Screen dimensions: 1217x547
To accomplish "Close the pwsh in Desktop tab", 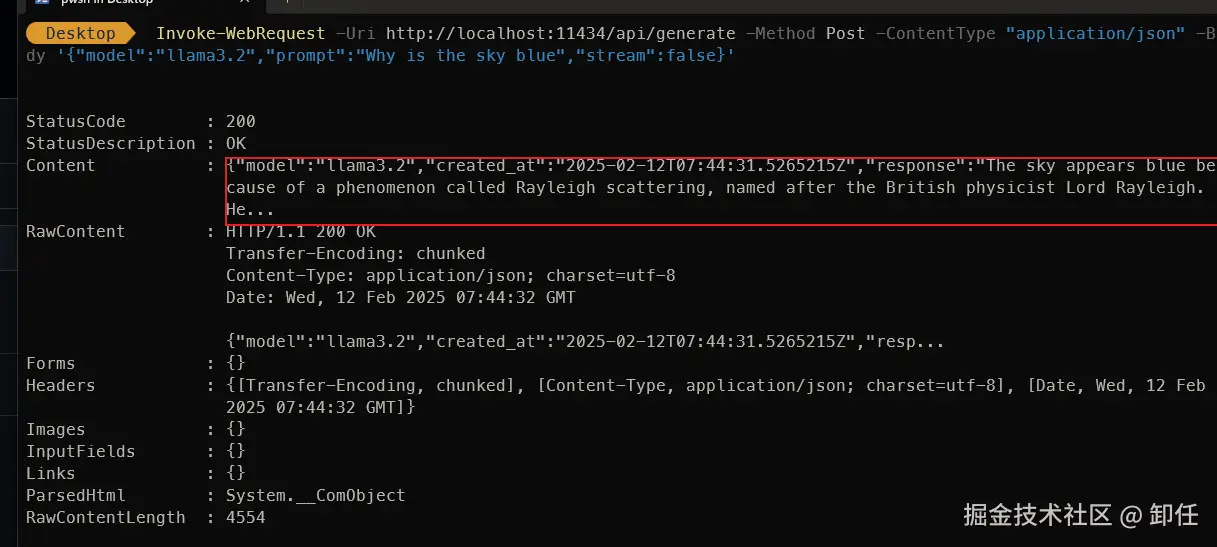I will click(x=245, y=2).
